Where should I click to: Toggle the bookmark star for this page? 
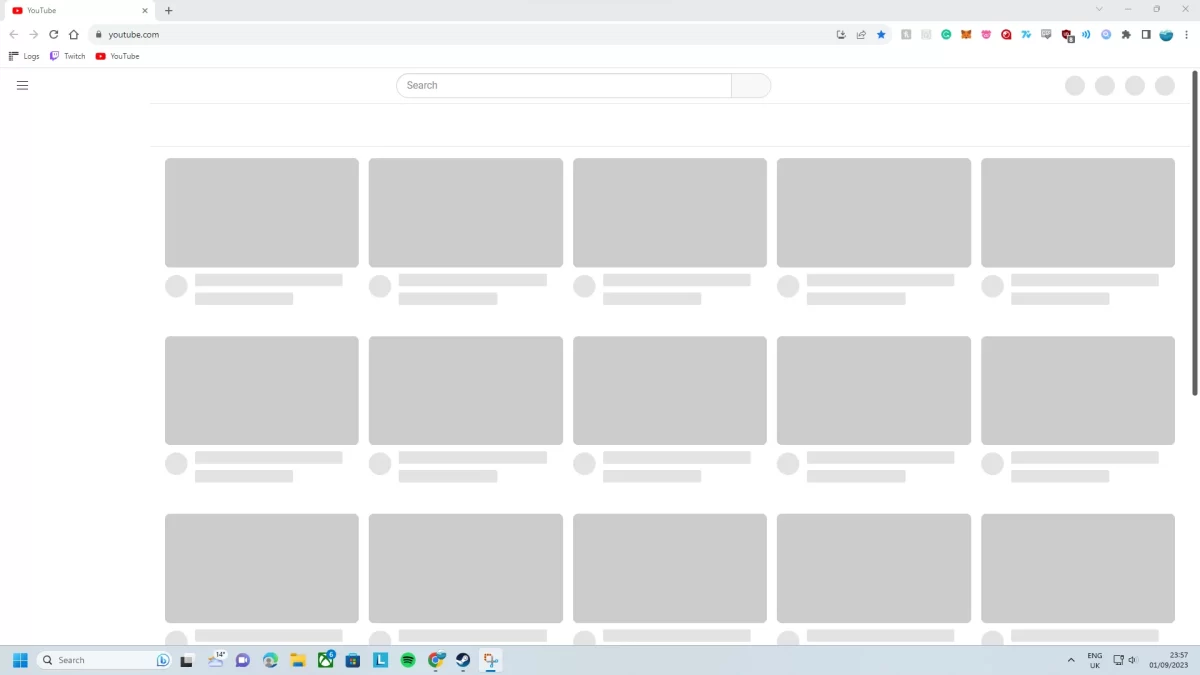click(x=881, y=34)
